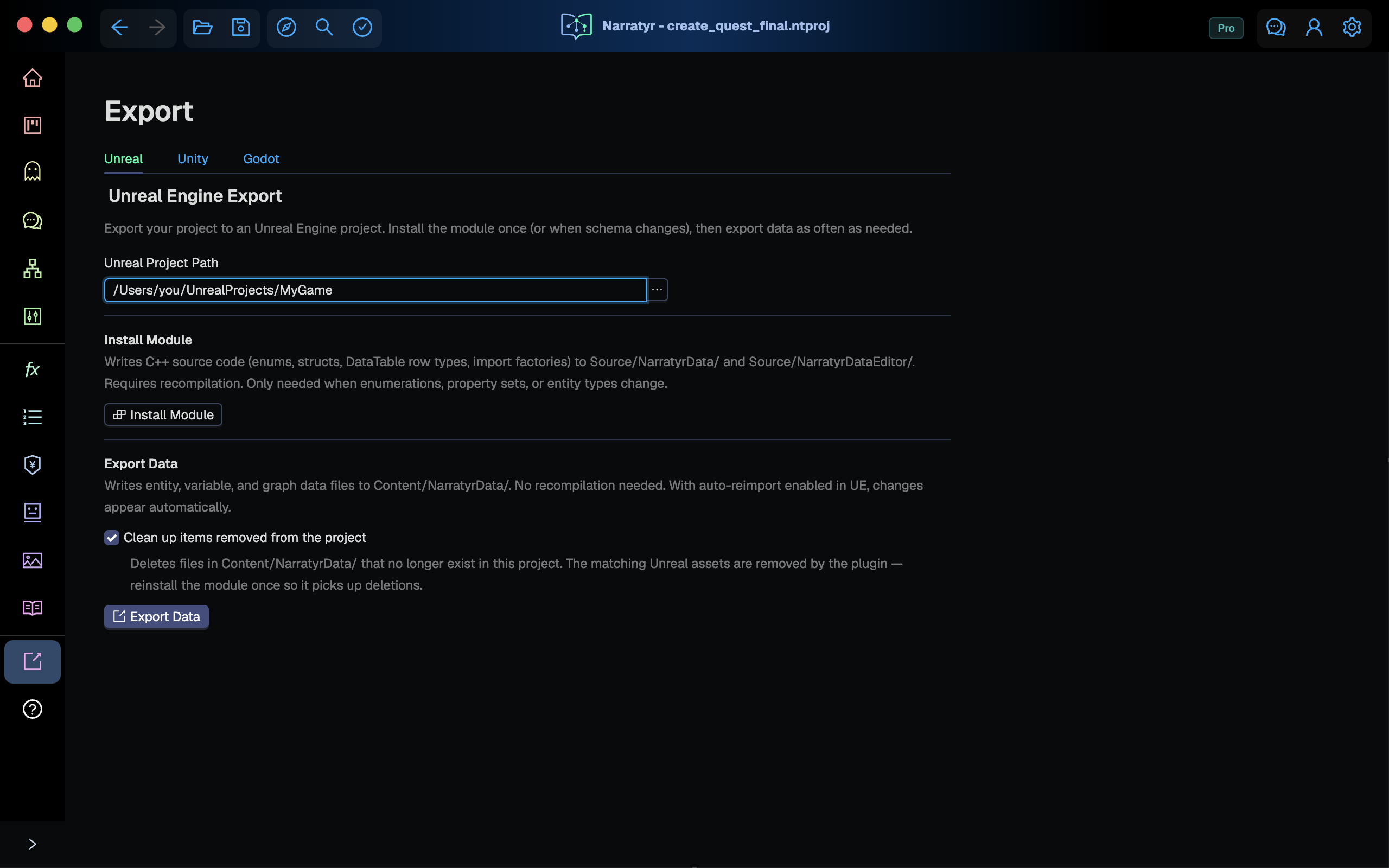This screenshot has width=1389, height=868.
Task: Open search with the magnifier icon
Action: 324,27
